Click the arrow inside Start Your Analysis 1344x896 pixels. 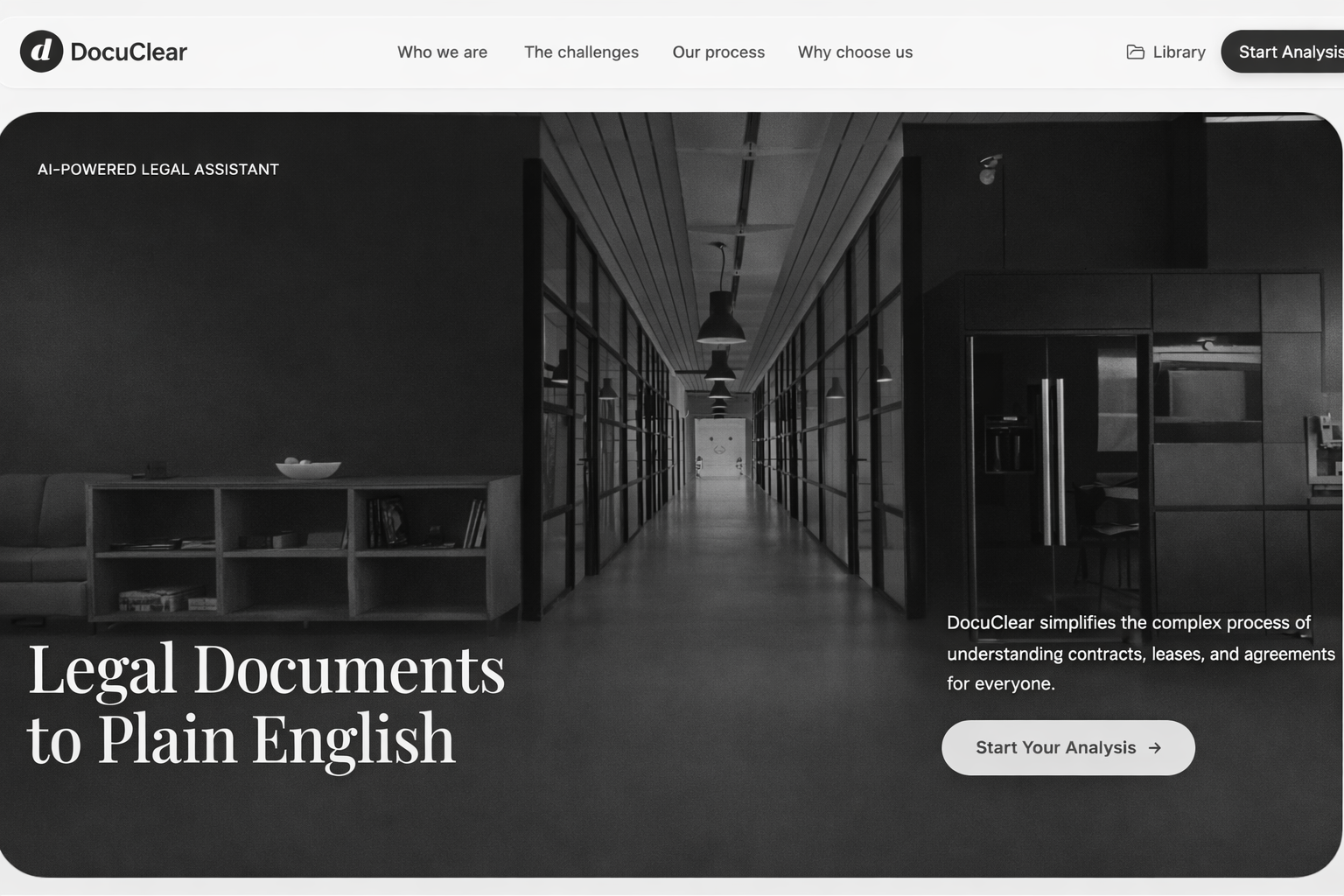click(x=1155, y=748)
